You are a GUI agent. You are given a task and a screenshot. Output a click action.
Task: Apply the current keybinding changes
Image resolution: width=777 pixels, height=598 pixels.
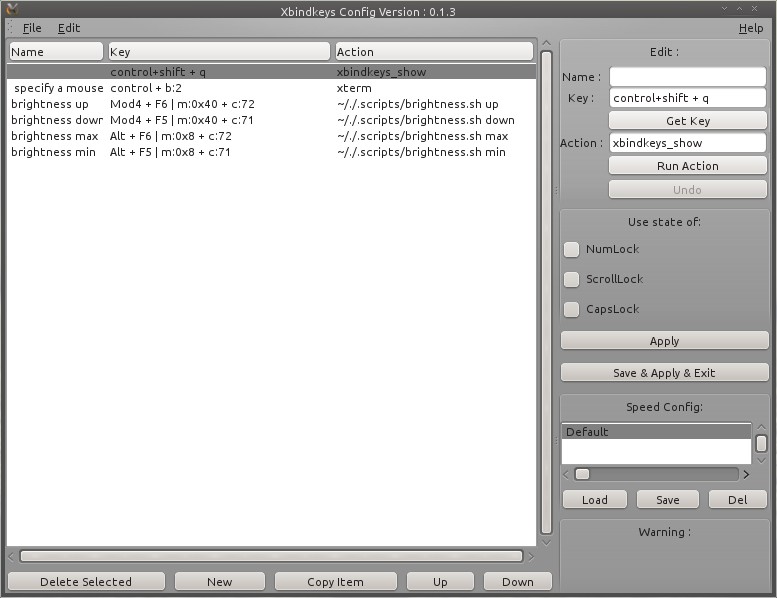(665, 341)
